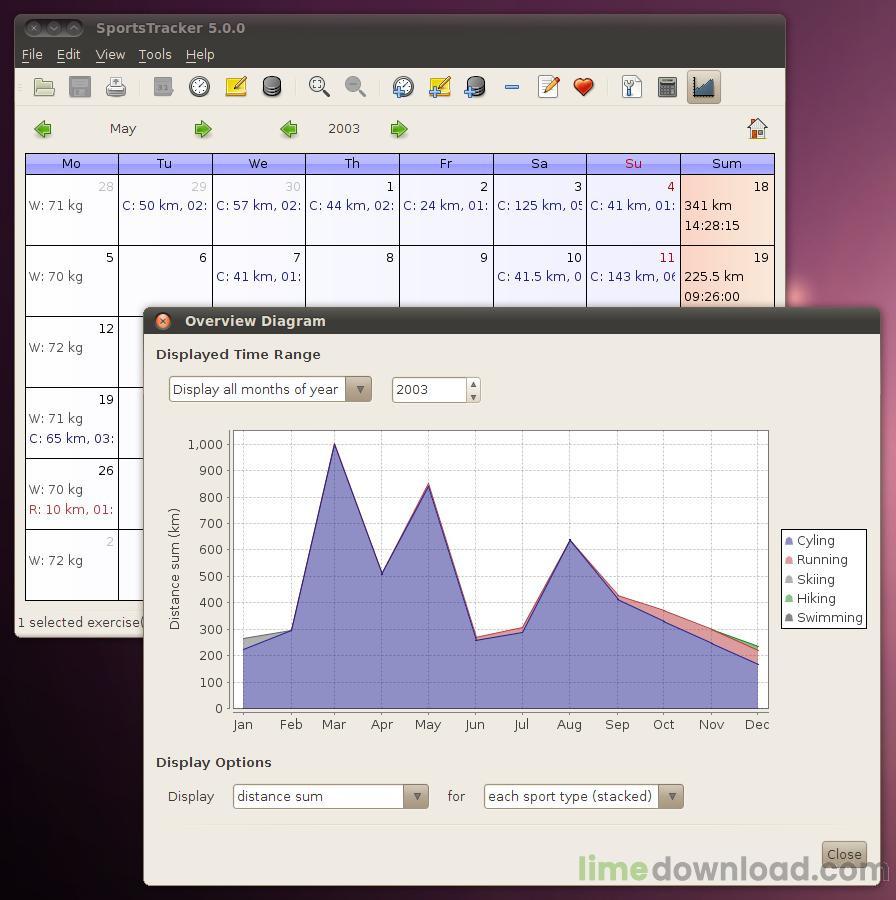The width and height of the screenshot is (896, 900).
Task: Expand the 'each sport type (stacked)' dropdown
Action: coord(672,796)
